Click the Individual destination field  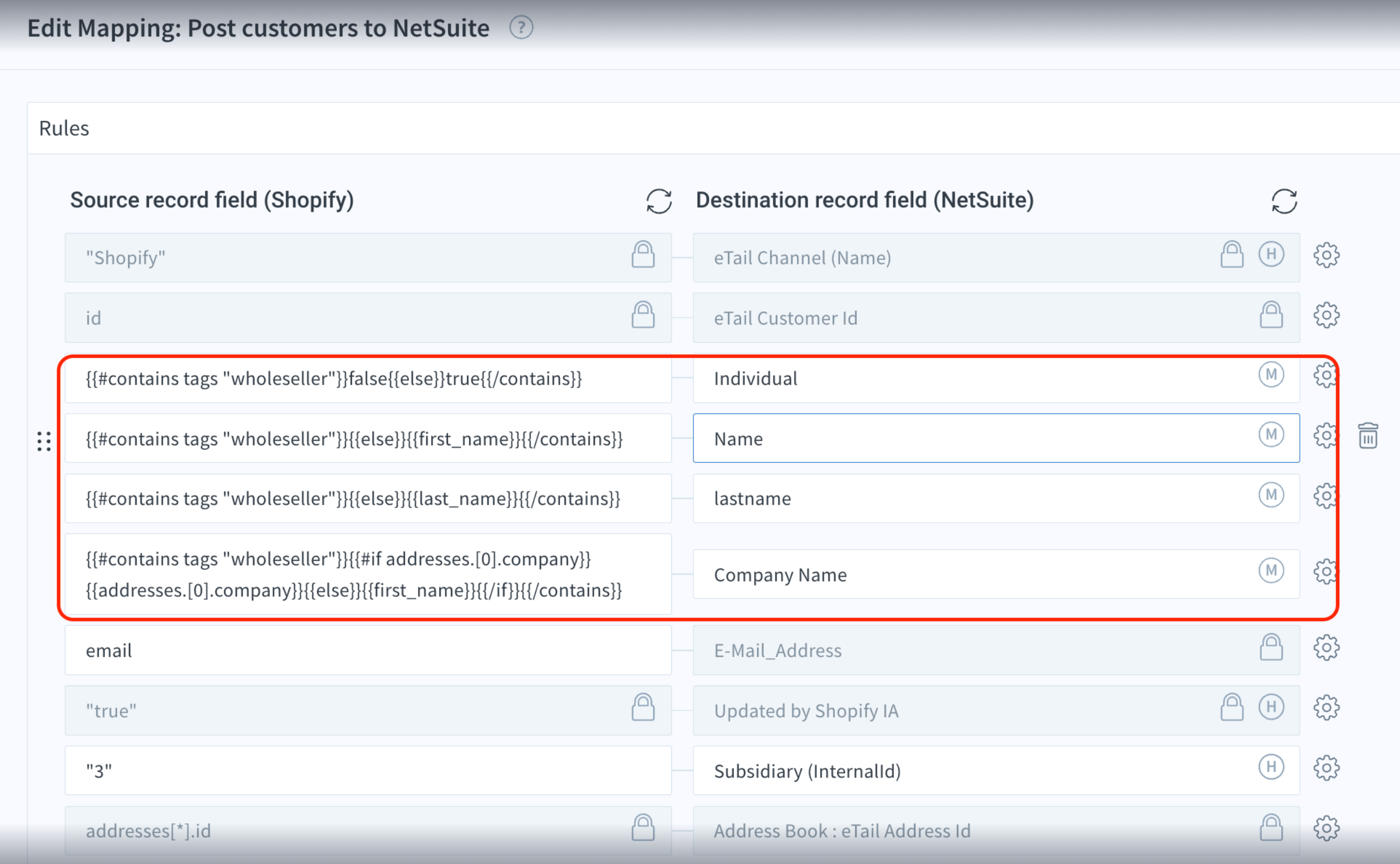996,379
